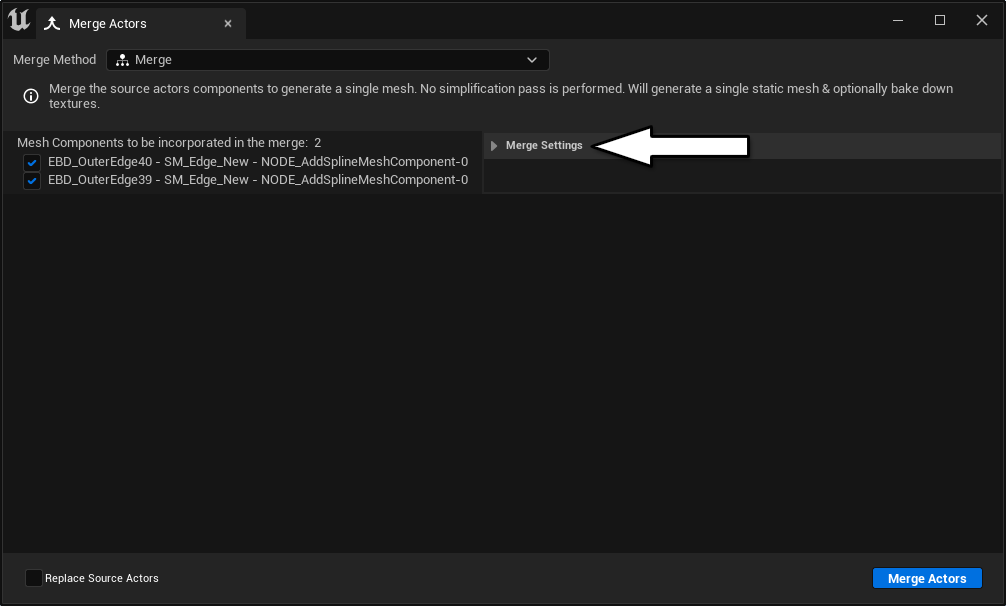Viewport: 1006px width, 606px height.
Task: Minimize the Merge Actors window
Action: [x=899, y=20]
